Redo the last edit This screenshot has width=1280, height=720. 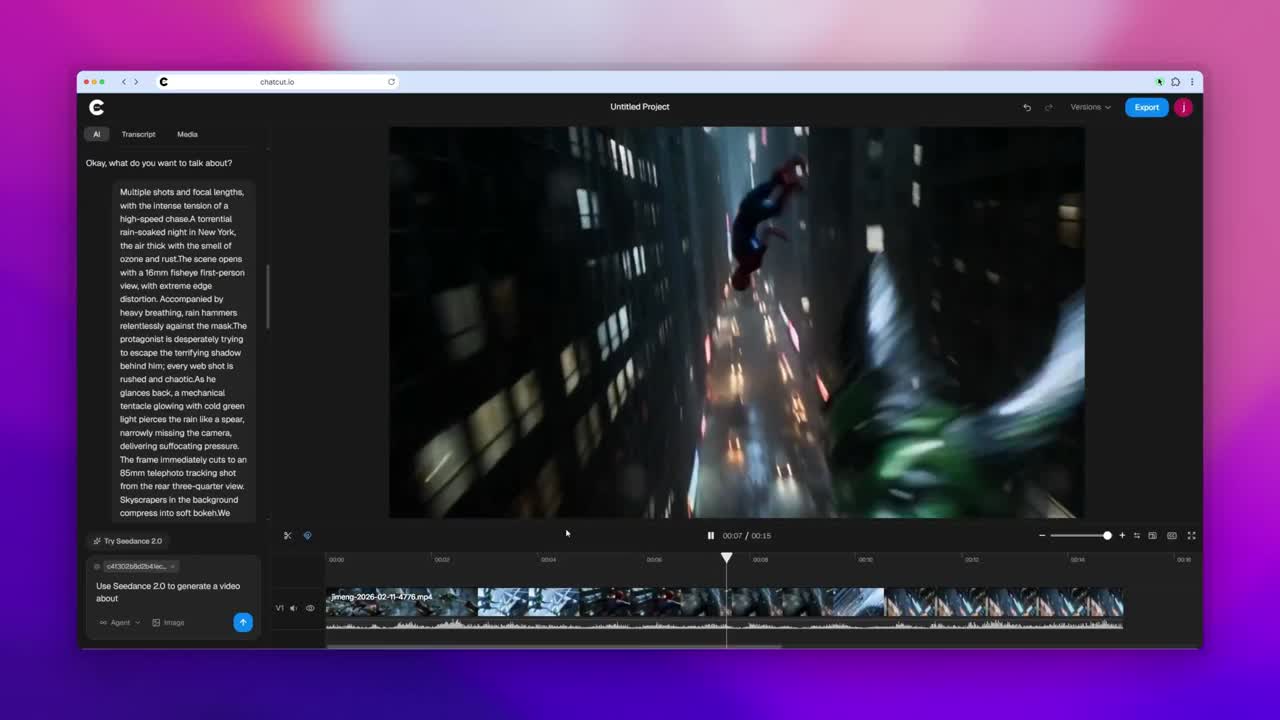point(1049,107)
